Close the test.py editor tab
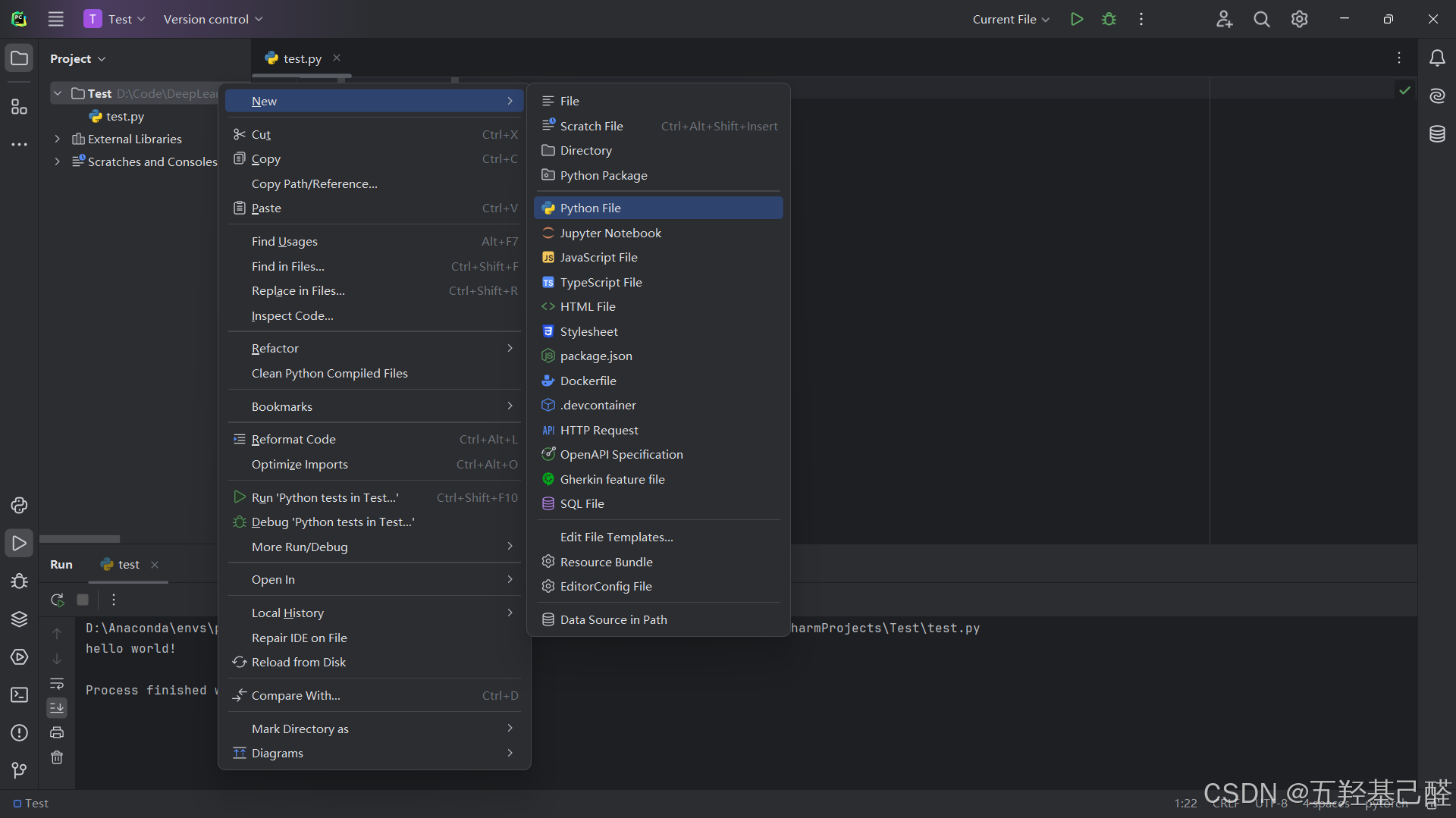1456x818 pixels. click(337, 58)
